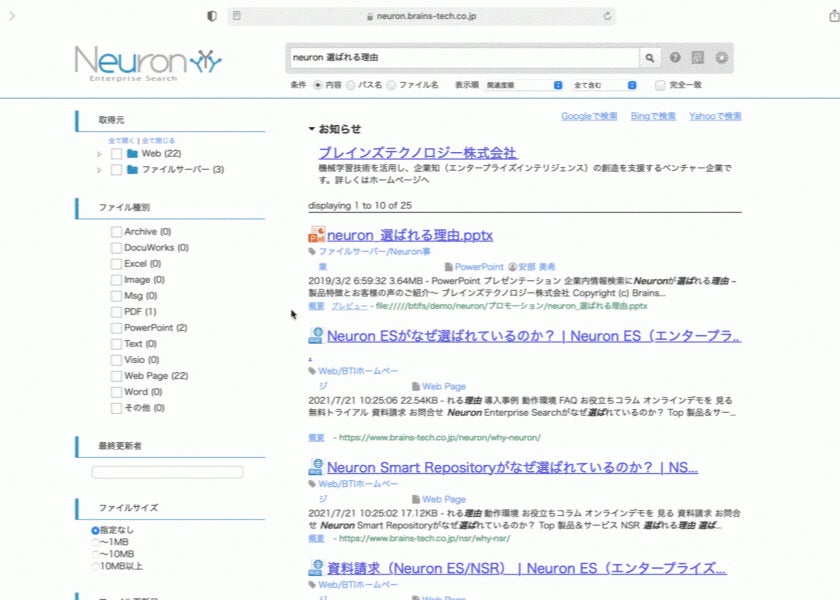Click the web page icon beside Neuron ES result
The width and height of the screenshot is (840, 600).
(x=316, y=335)
